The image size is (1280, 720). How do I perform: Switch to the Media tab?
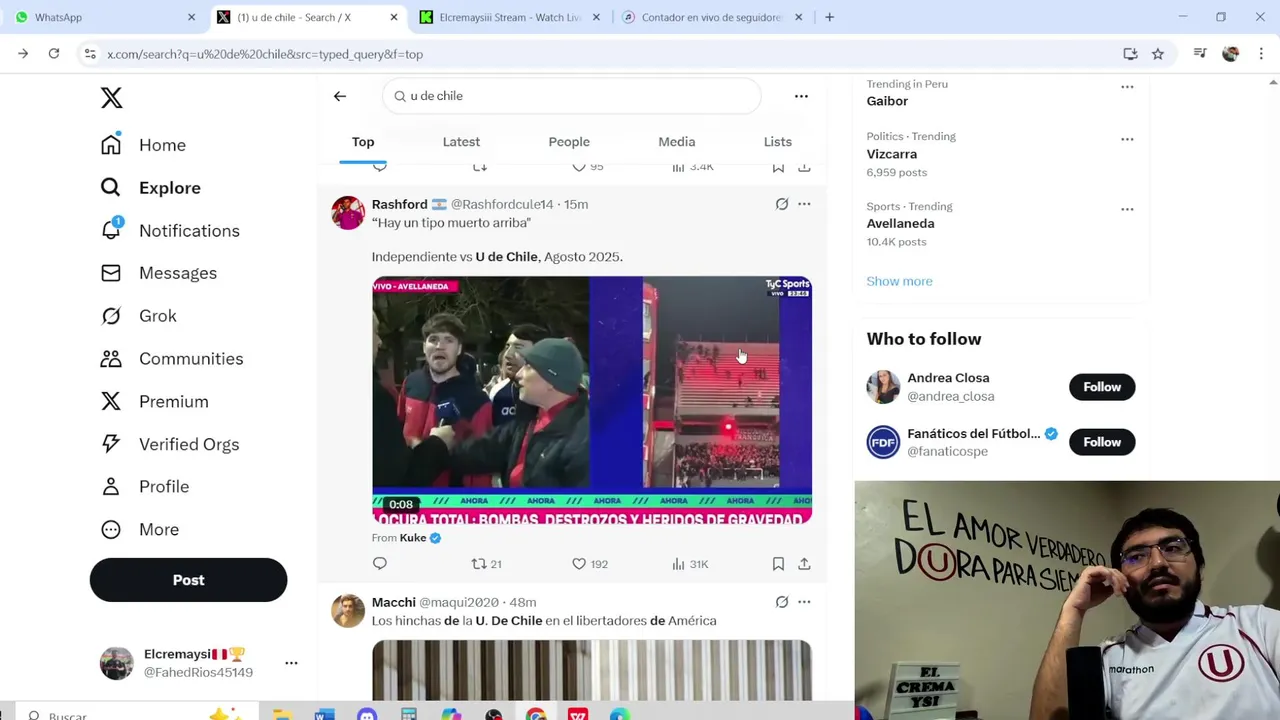coord(677,142)
